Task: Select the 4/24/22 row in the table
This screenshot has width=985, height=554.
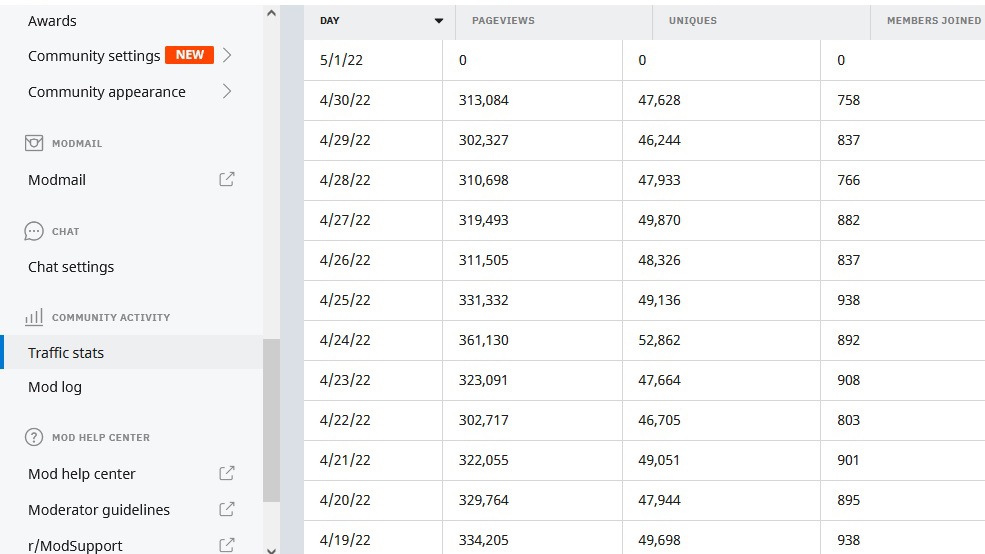Action: (x=644, y=340)
